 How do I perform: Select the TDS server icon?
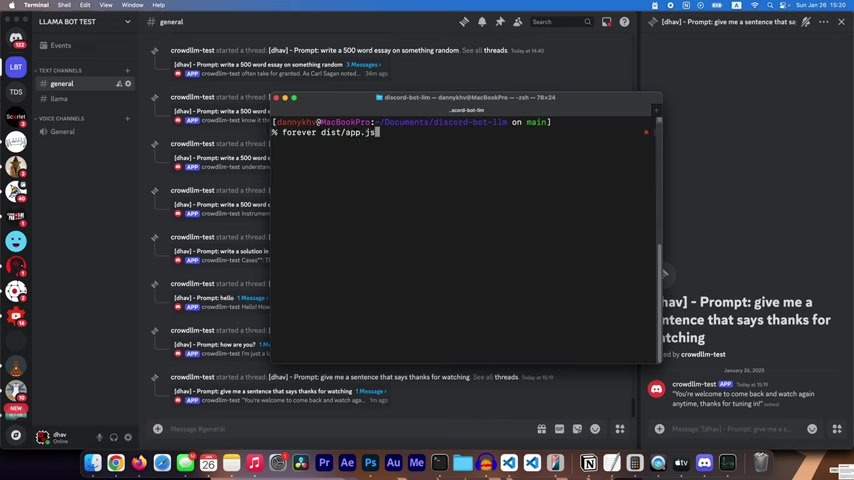click(x=16, y=92)
